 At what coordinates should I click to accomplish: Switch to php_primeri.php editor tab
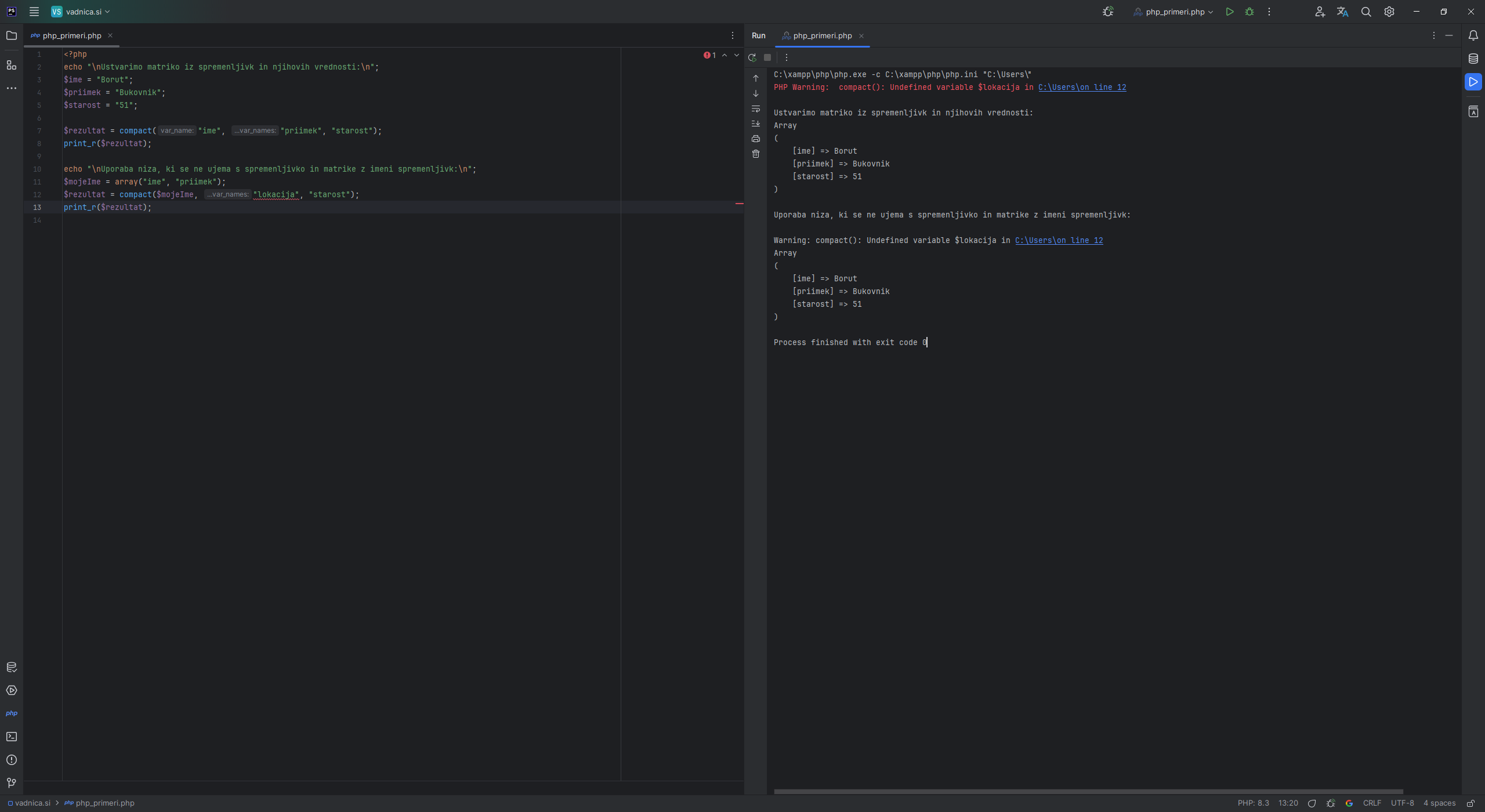coord(71,35)
